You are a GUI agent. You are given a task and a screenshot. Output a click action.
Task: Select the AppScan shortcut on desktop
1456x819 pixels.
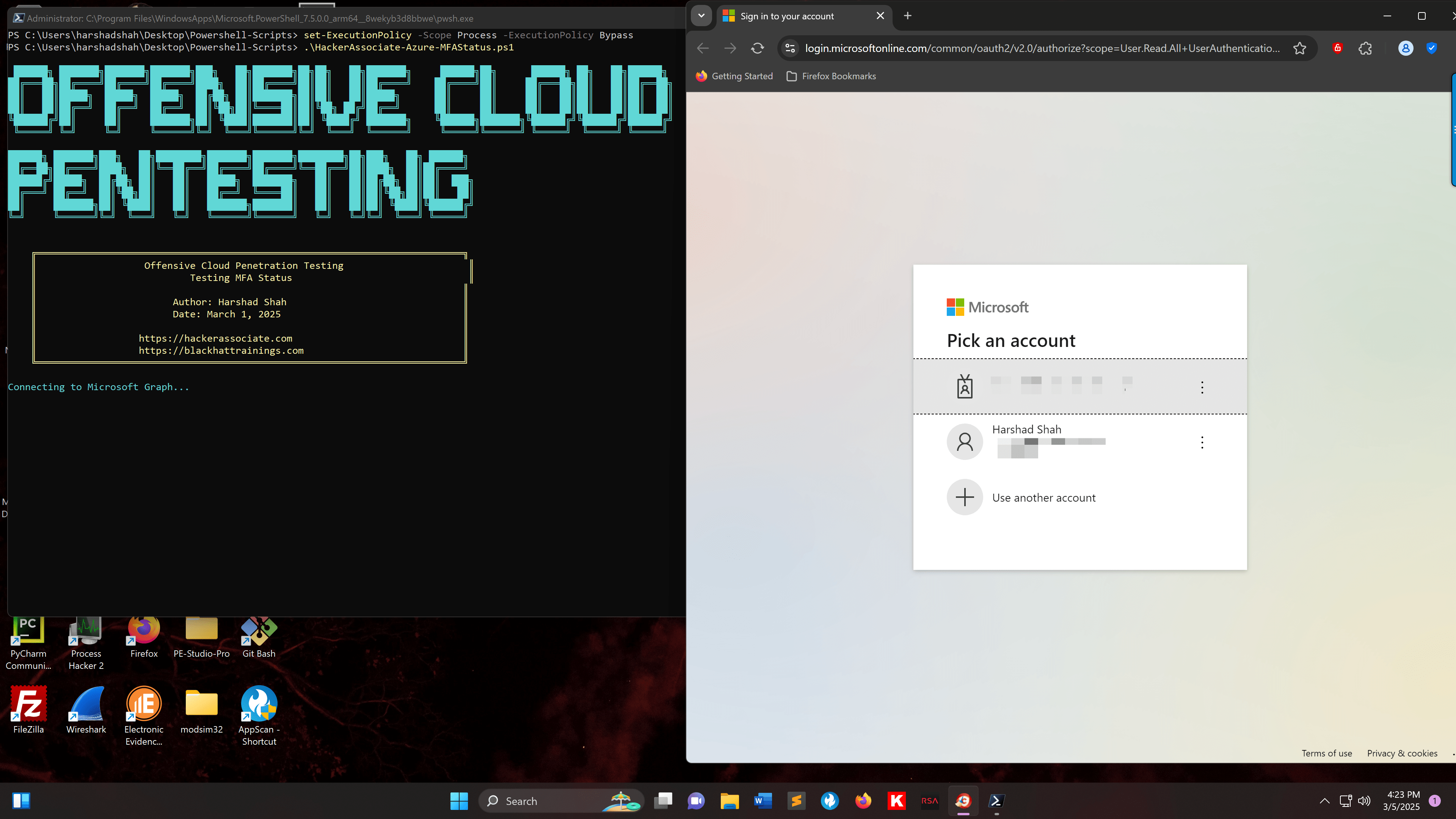point(259,716)
